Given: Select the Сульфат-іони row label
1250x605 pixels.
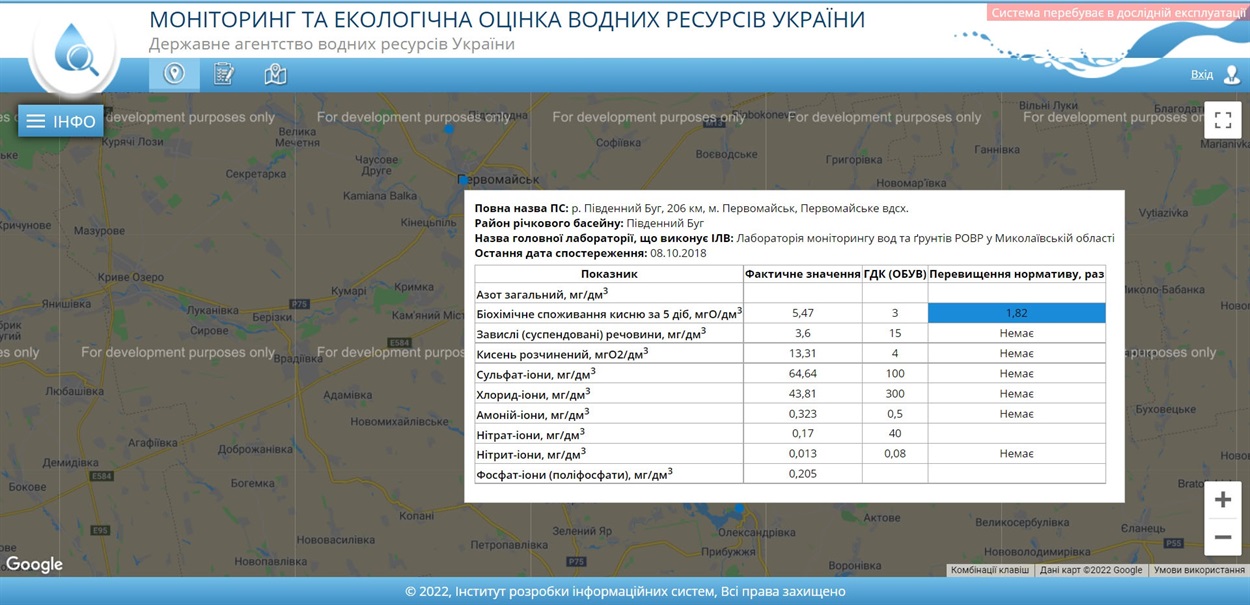Looking at the screenshot, I should [x=535, y=374].
